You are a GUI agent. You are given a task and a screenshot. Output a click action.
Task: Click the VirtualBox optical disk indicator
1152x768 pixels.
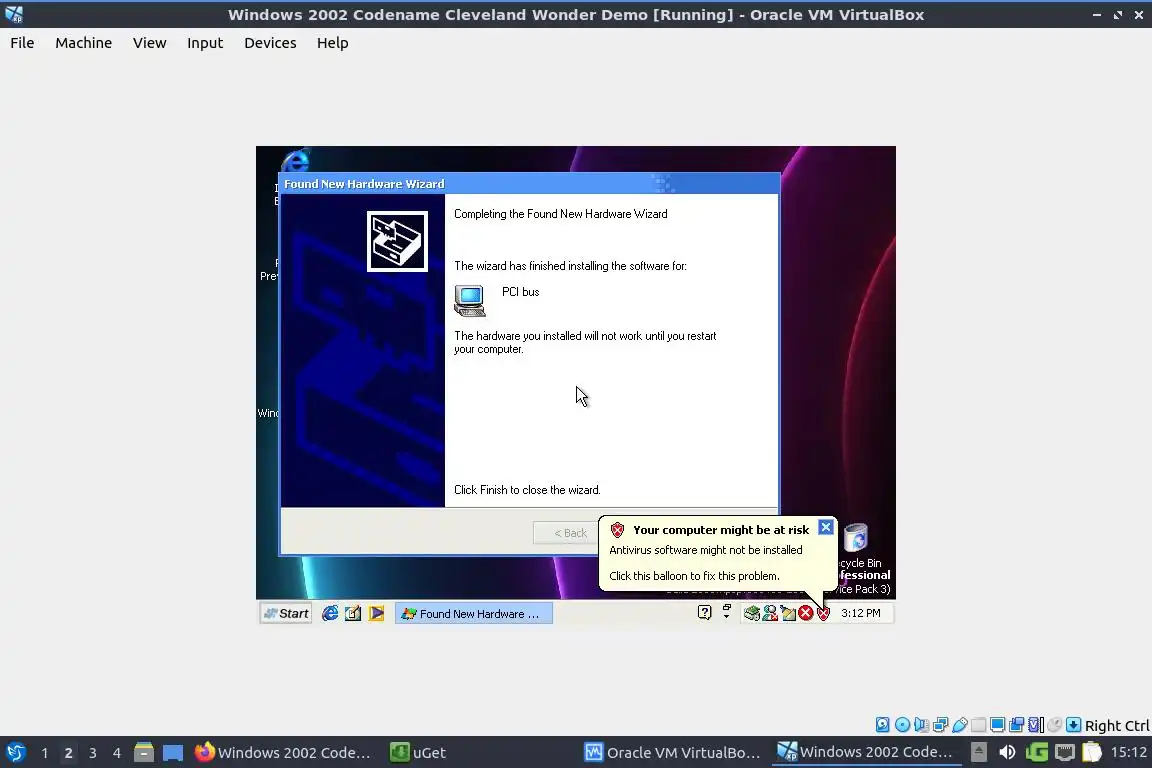902,725
